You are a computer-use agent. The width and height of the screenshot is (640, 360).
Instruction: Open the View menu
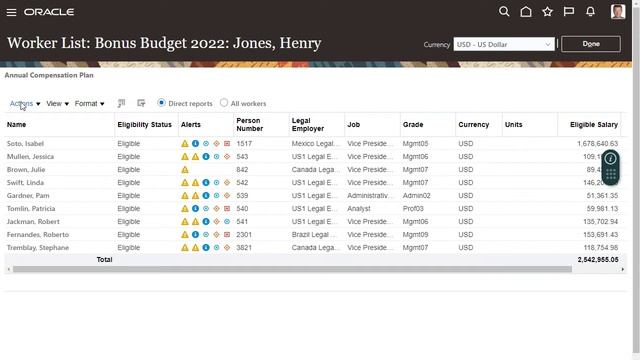(58, 104)
